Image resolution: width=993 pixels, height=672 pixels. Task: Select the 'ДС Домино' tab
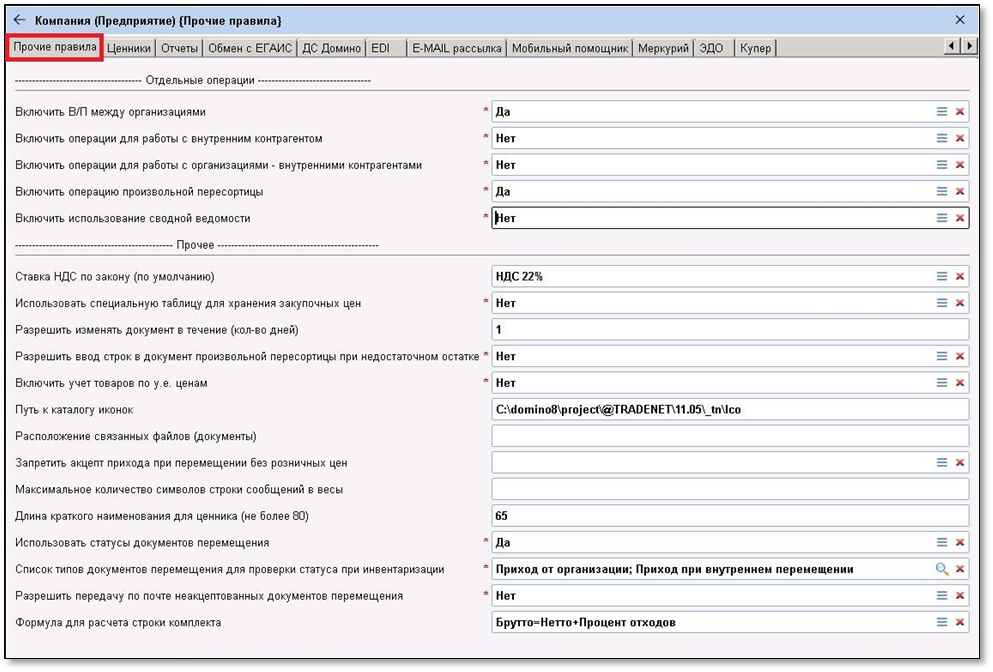pyautogui.click(x=331, y=48)
